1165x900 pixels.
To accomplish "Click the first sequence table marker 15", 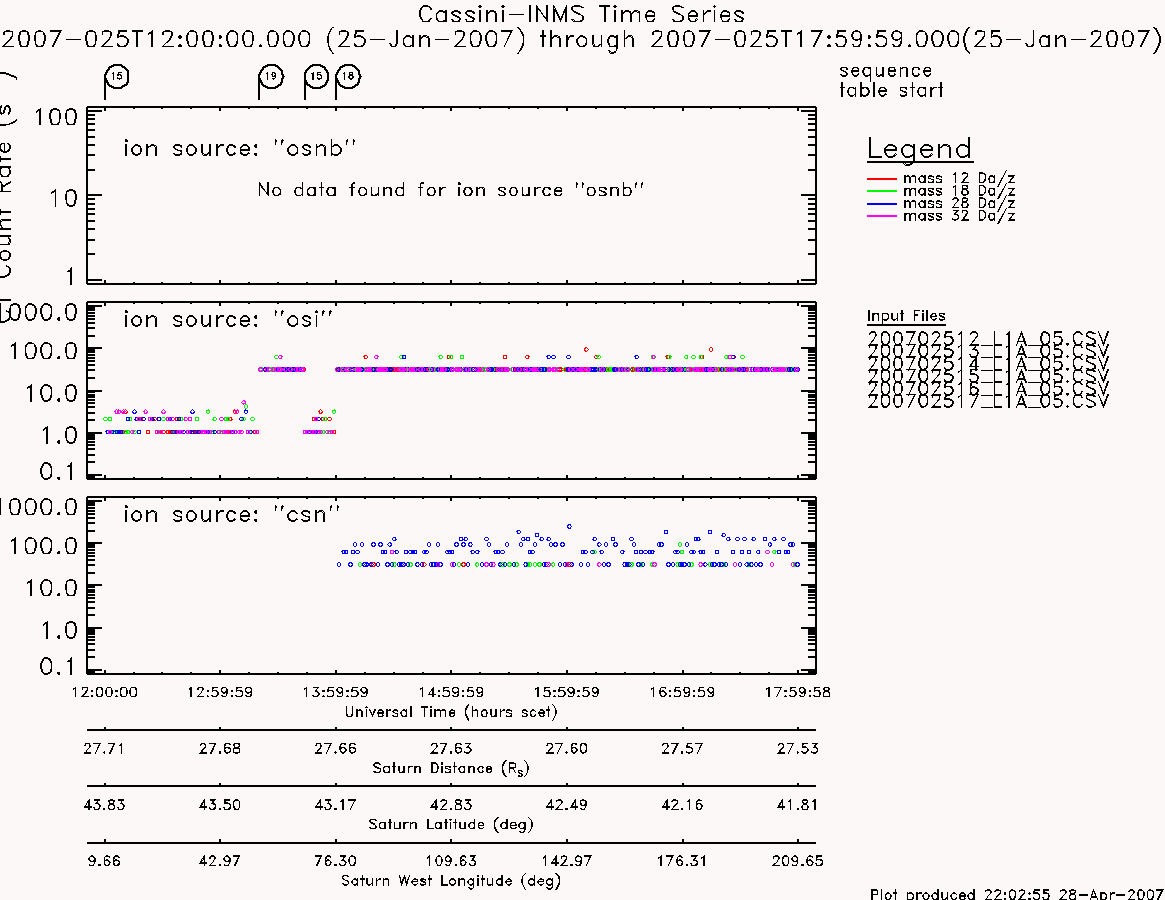I will [117, 77].
